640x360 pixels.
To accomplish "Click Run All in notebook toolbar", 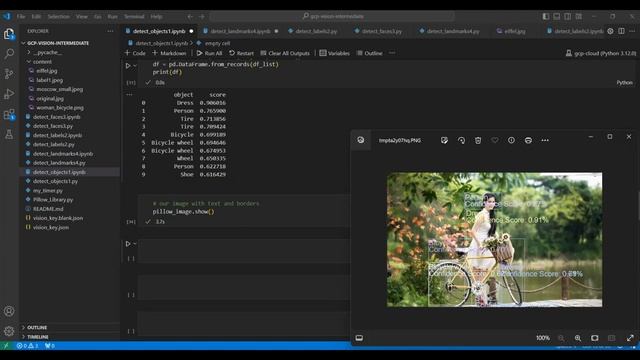I will click(x=209, y=53).
